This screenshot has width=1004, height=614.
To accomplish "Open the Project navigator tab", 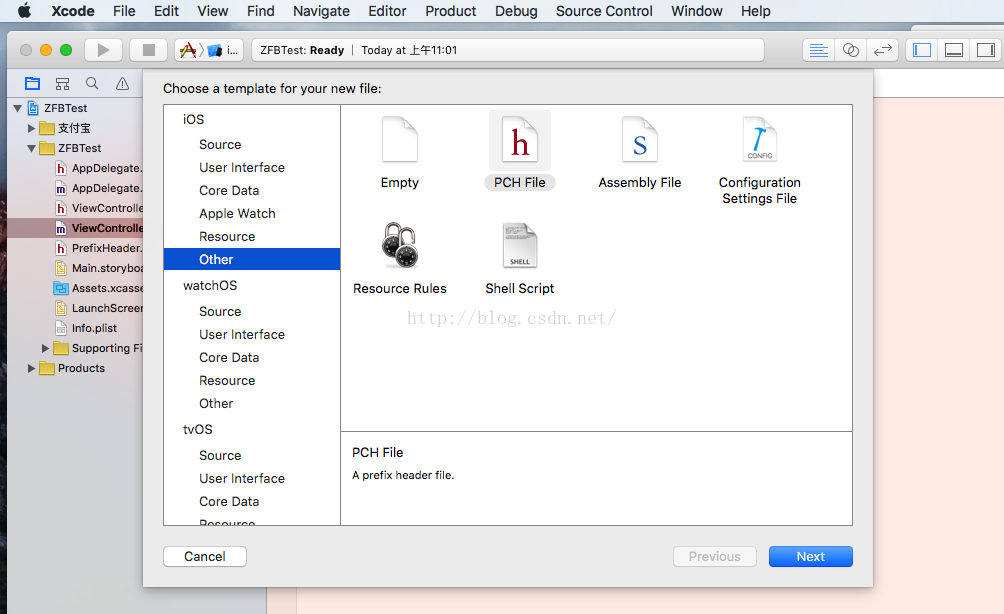I will coord(32,83).
